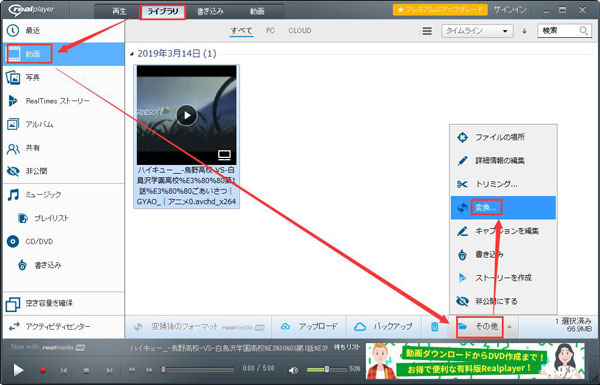Open CD/DVD section
This screenshot has width=600, height=385.
pos(63,241)
